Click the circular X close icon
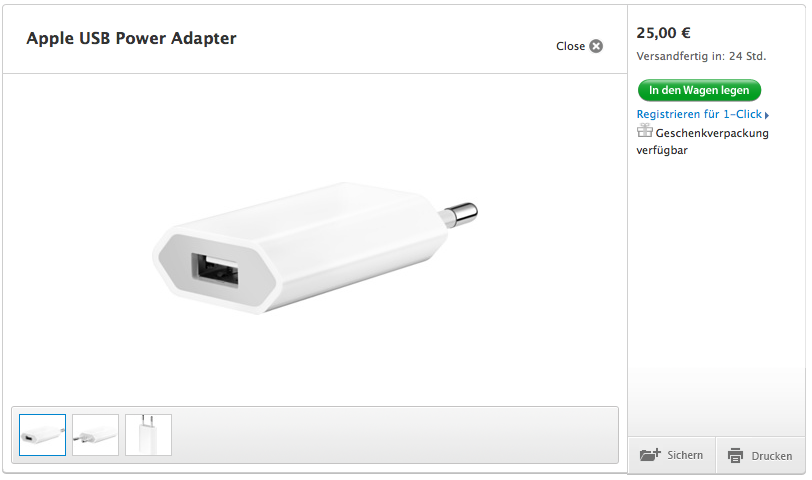Screen dimensions: 812x480 596,46
